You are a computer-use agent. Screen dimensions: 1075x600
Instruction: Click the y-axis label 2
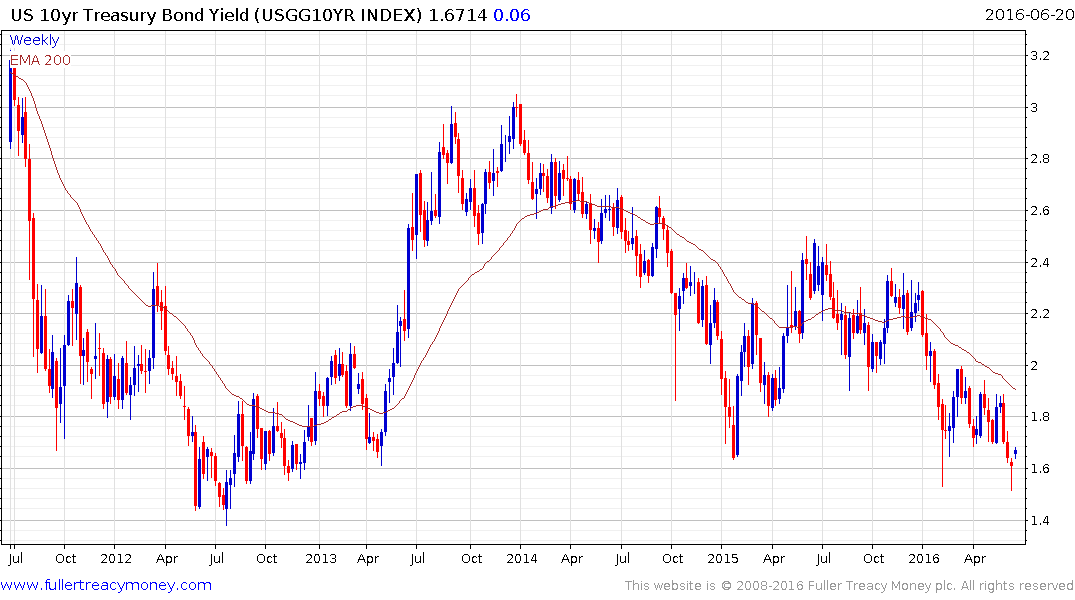(1034, 365)
